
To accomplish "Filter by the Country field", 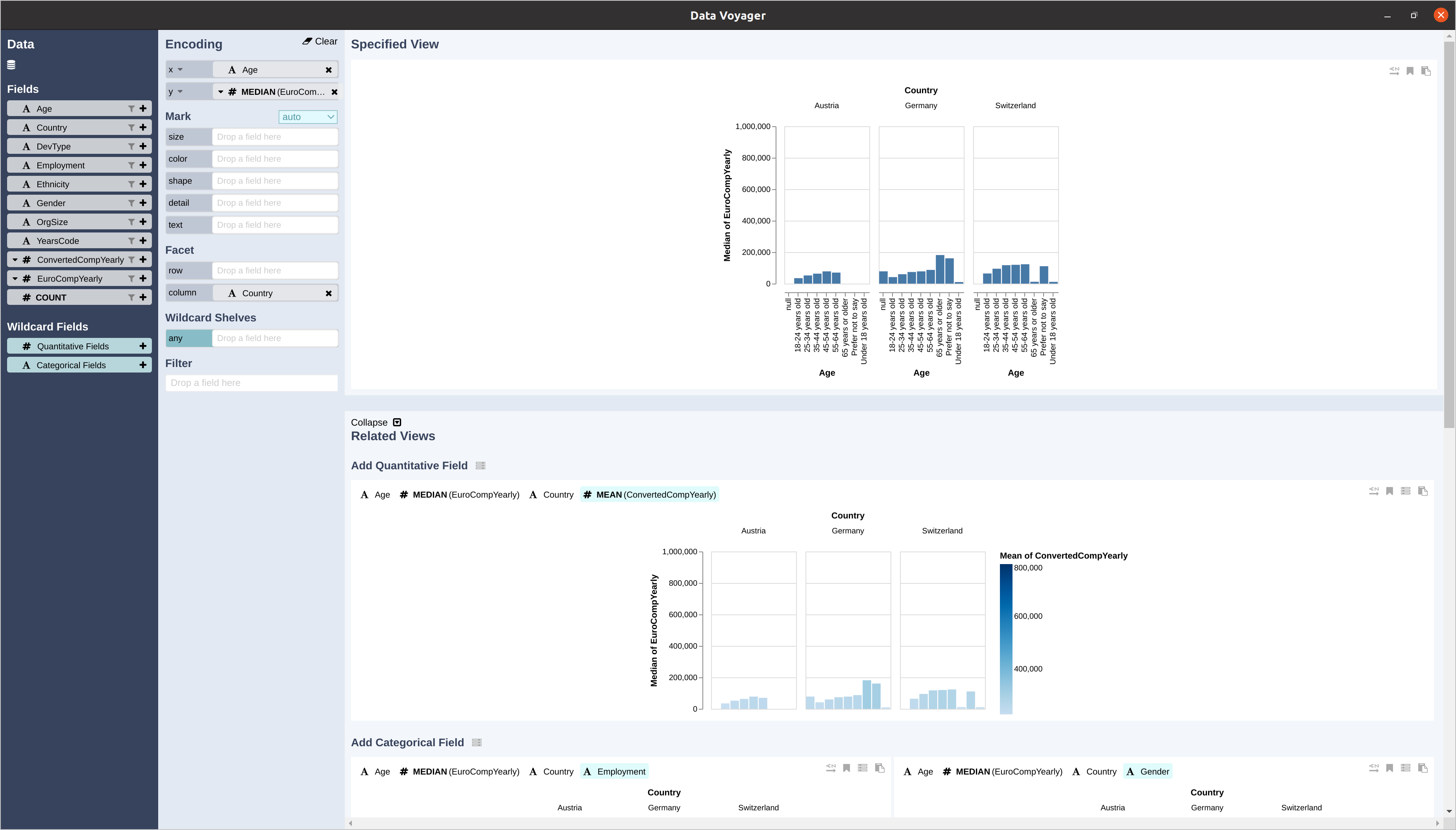I will click(131, 127).
